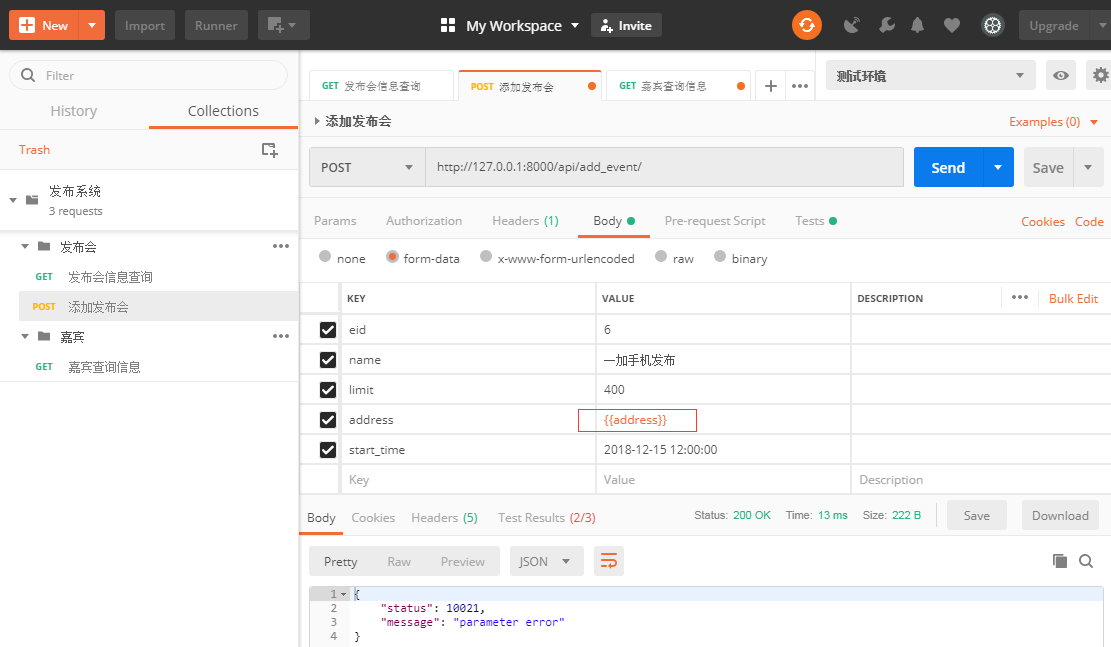This screenshot has width=1111, height=647.
Task: Uncheck the start_time parameter checkbox
Action: pyautogui.click(x=327, y=450)
